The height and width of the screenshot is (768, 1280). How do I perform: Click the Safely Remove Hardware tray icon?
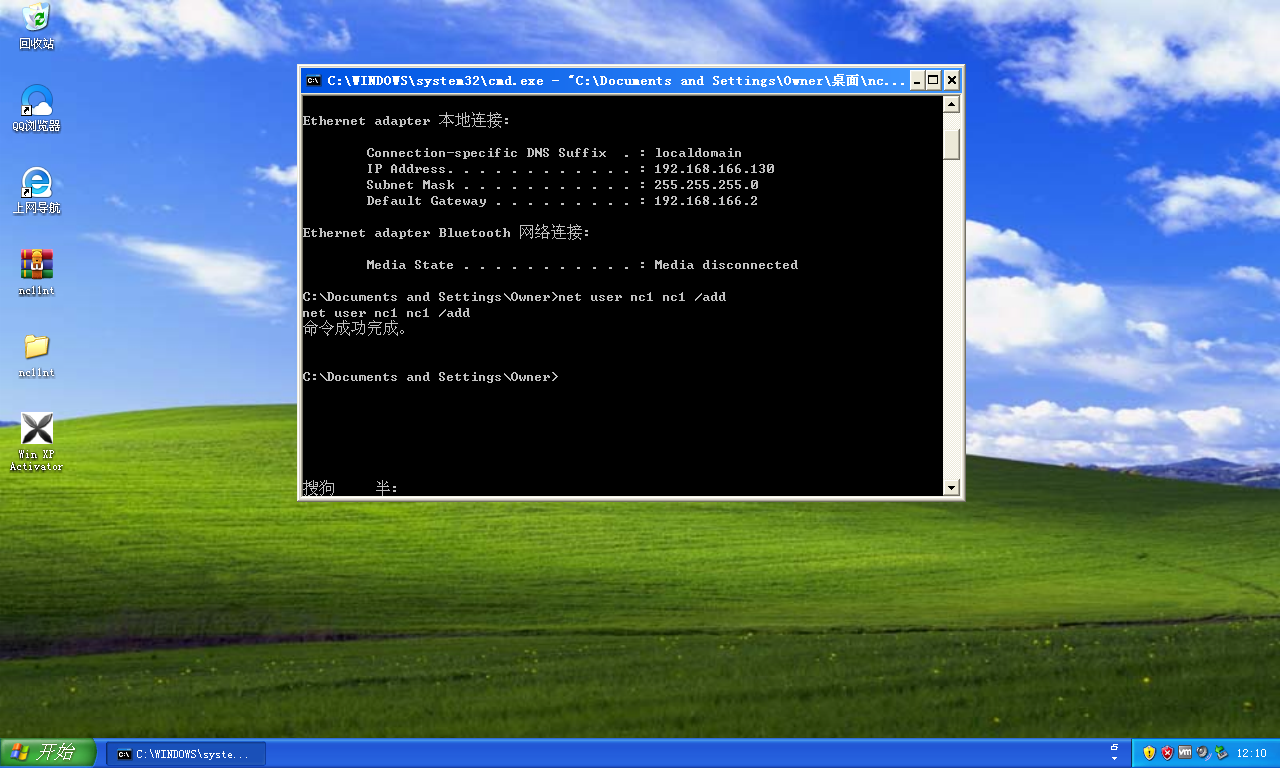1221,753
